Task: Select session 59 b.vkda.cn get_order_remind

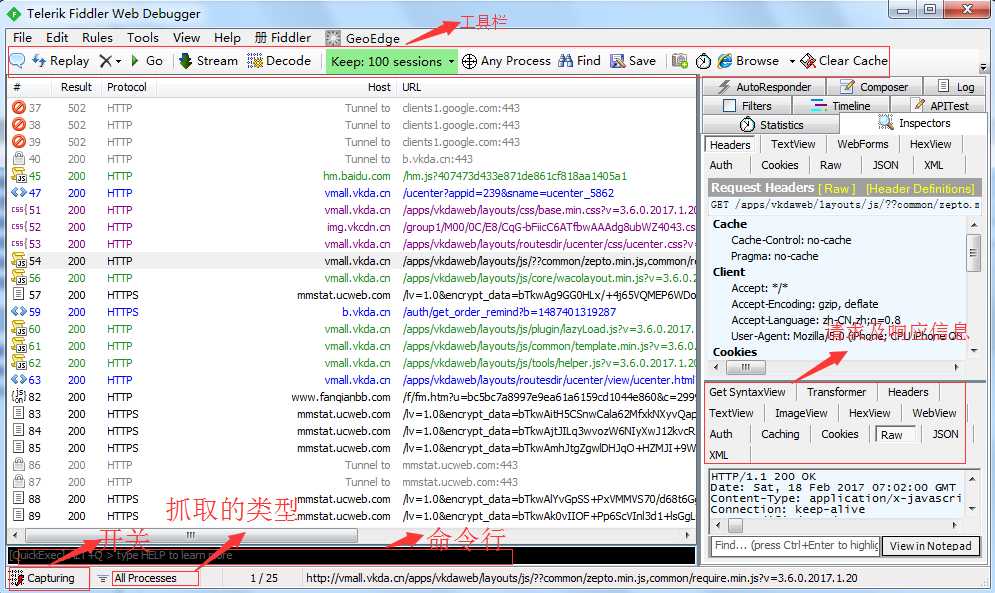Action: tap(352, 312)
